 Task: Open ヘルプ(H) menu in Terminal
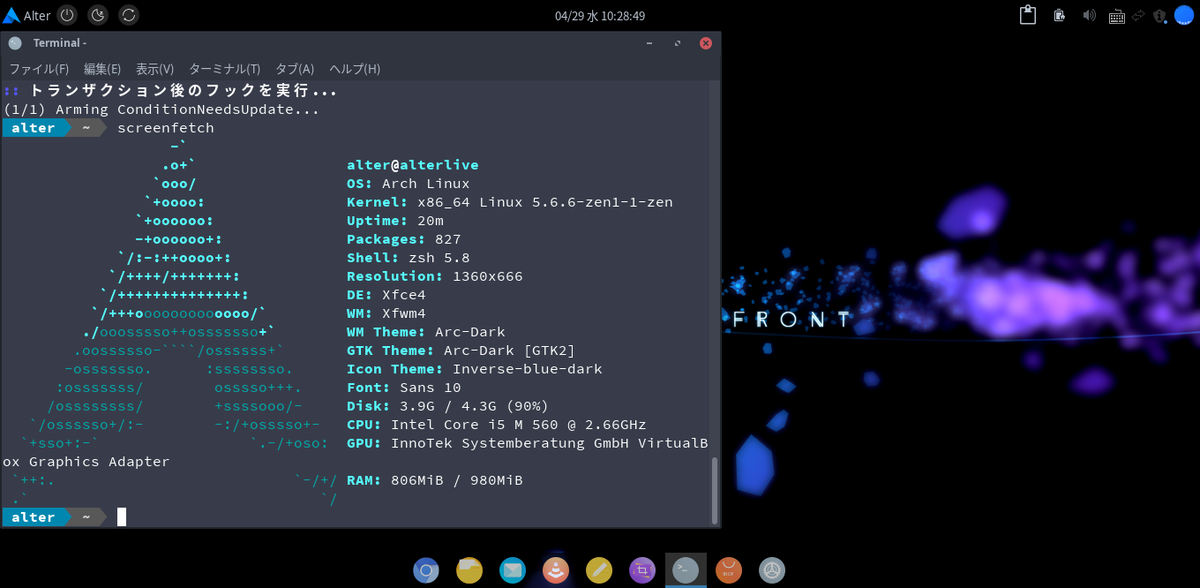coord(355,69)
